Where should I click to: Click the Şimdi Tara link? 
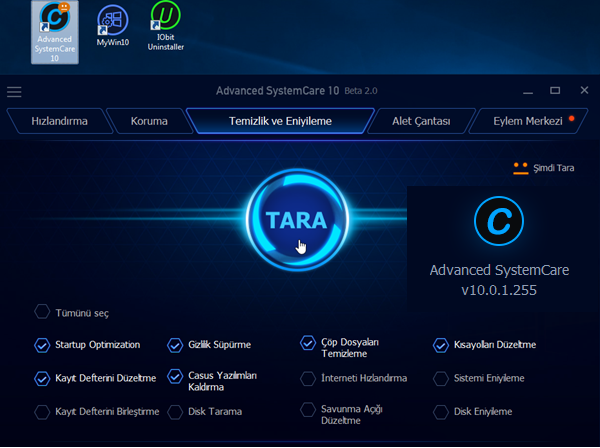(x=554, y=168)
